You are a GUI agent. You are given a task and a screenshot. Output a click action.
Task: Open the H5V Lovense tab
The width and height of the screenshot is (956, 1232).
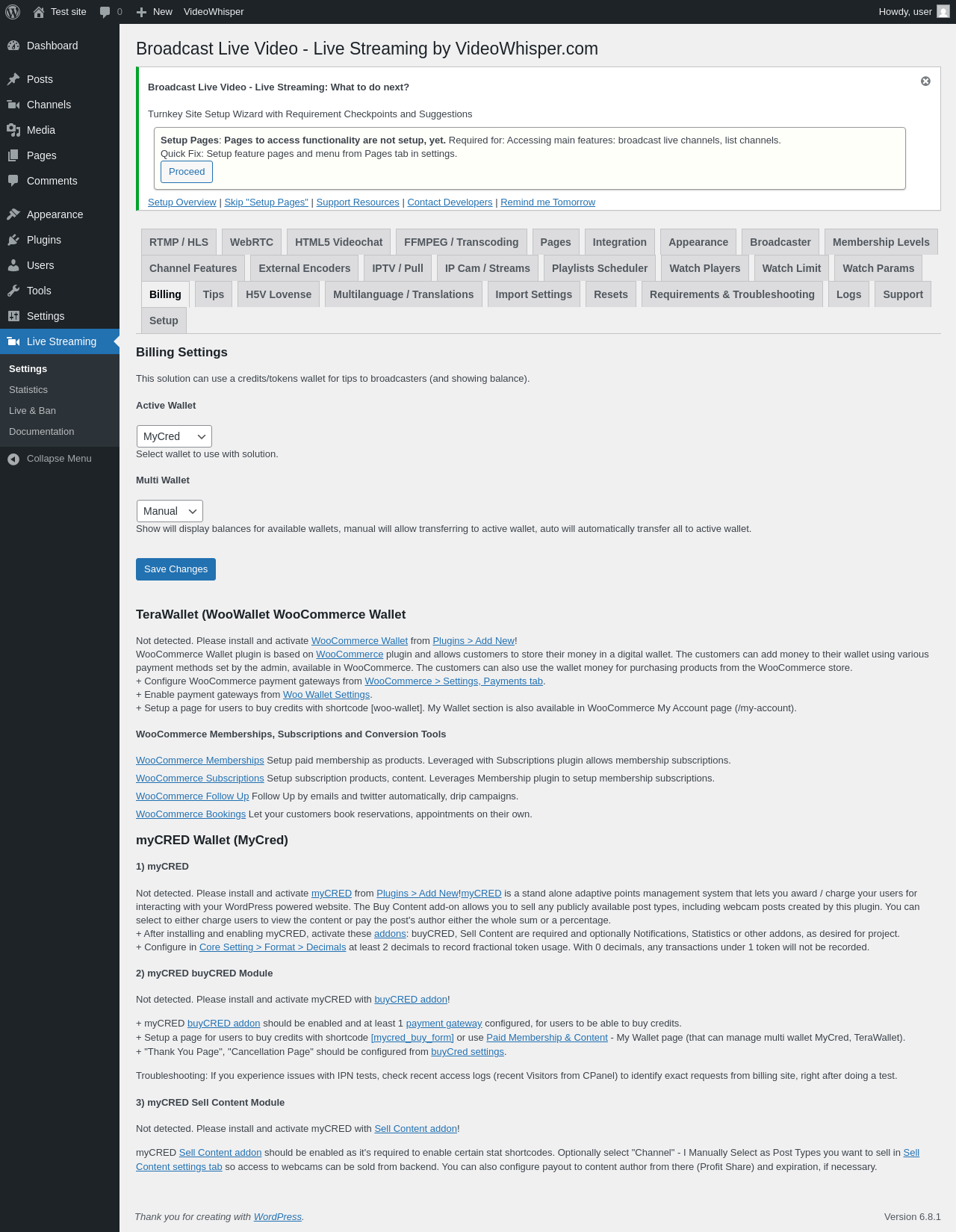click(x=279, y=294)
